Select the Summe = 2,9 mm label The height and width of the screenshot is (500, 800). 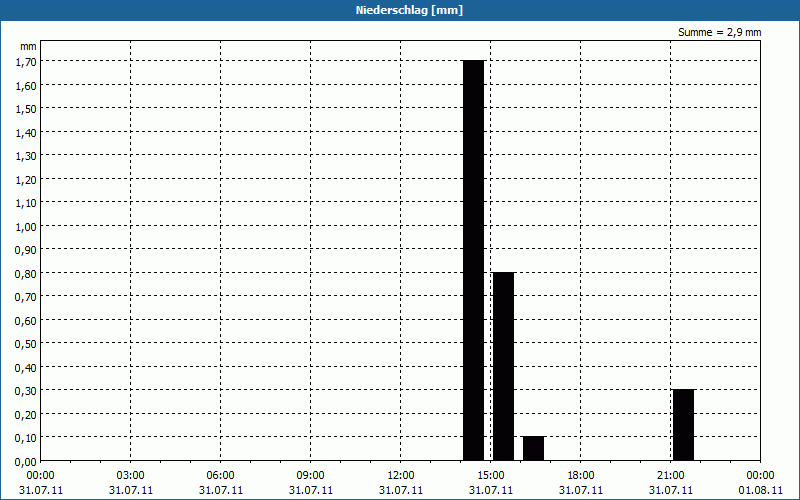[719, 32]
